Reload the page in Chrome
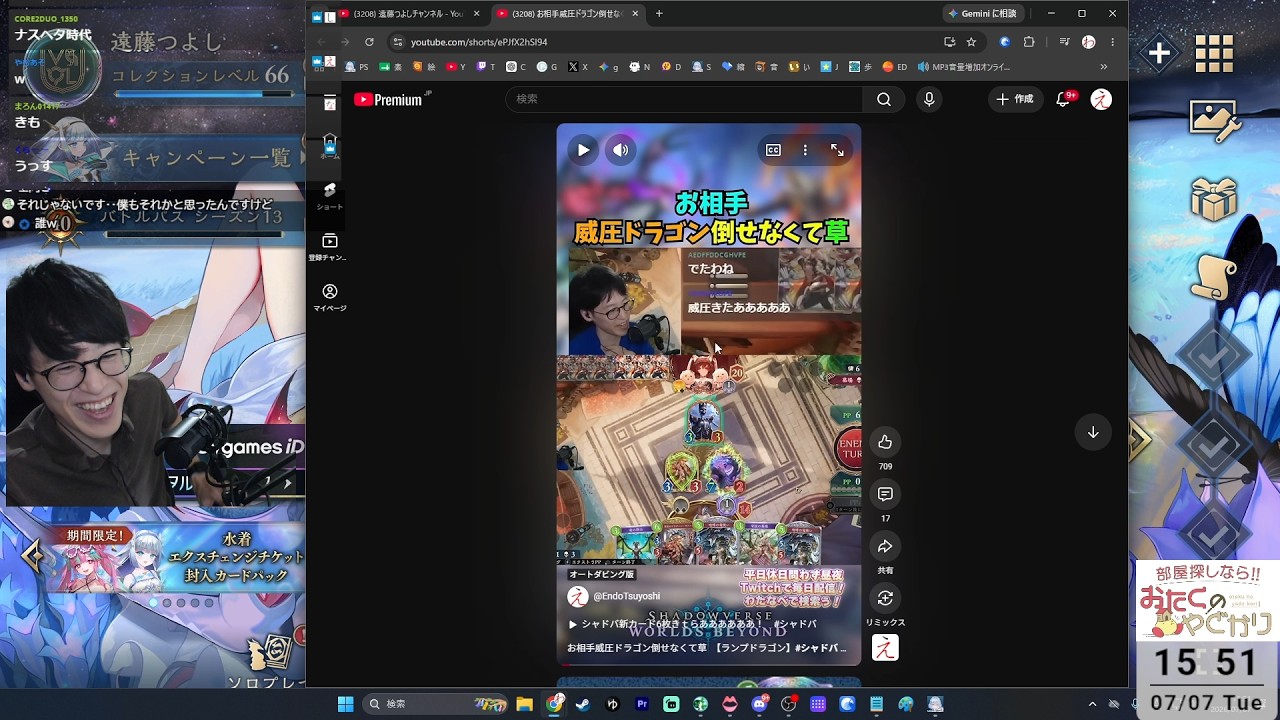 pos(369,42)
